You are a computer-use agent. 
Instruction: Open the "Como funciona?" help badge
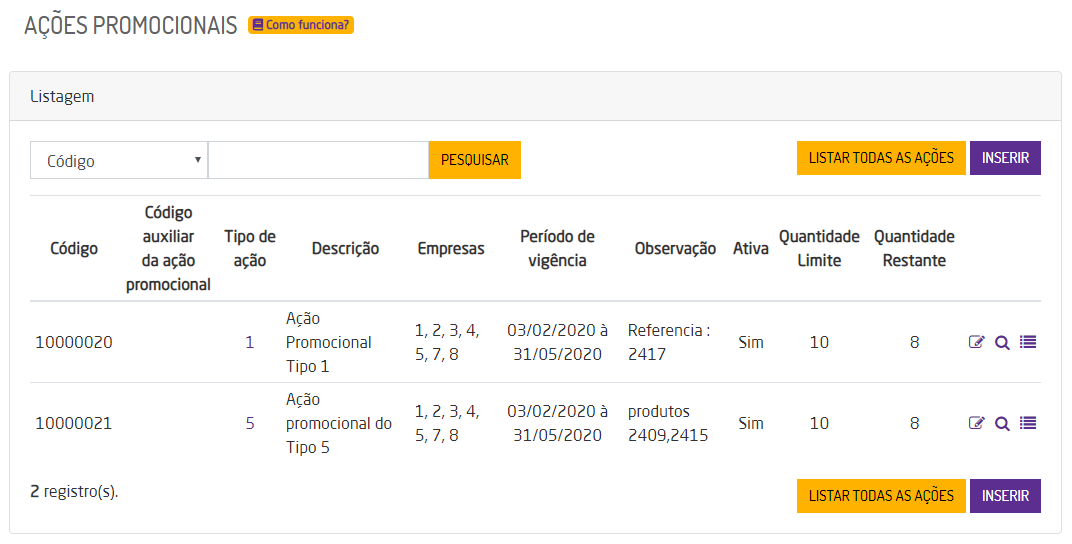click(301, 25)
